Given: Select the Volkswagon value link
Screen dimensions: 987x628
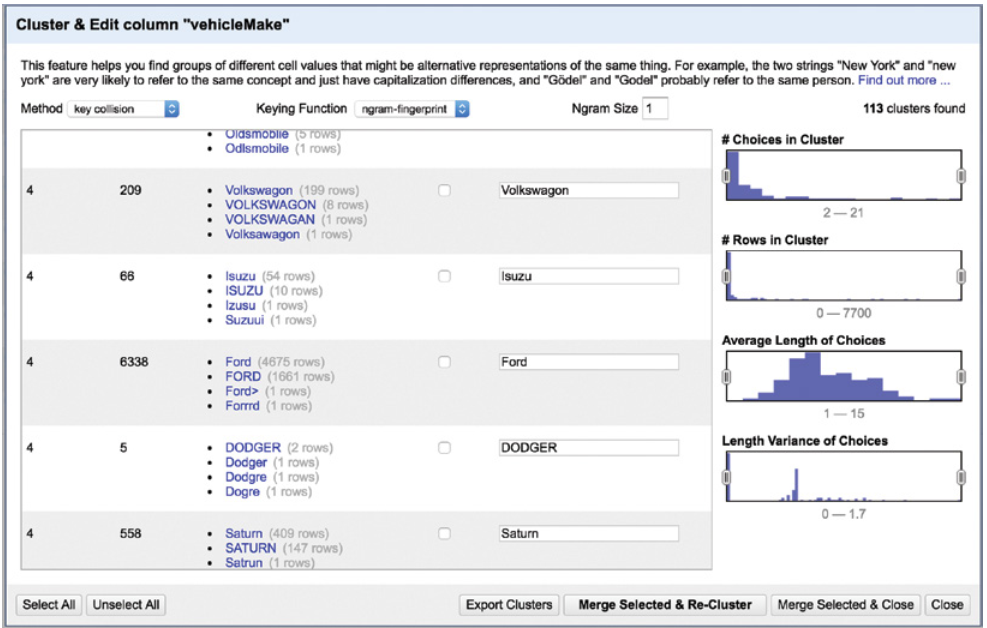Looking at the screenshot, I should (259, 190).
